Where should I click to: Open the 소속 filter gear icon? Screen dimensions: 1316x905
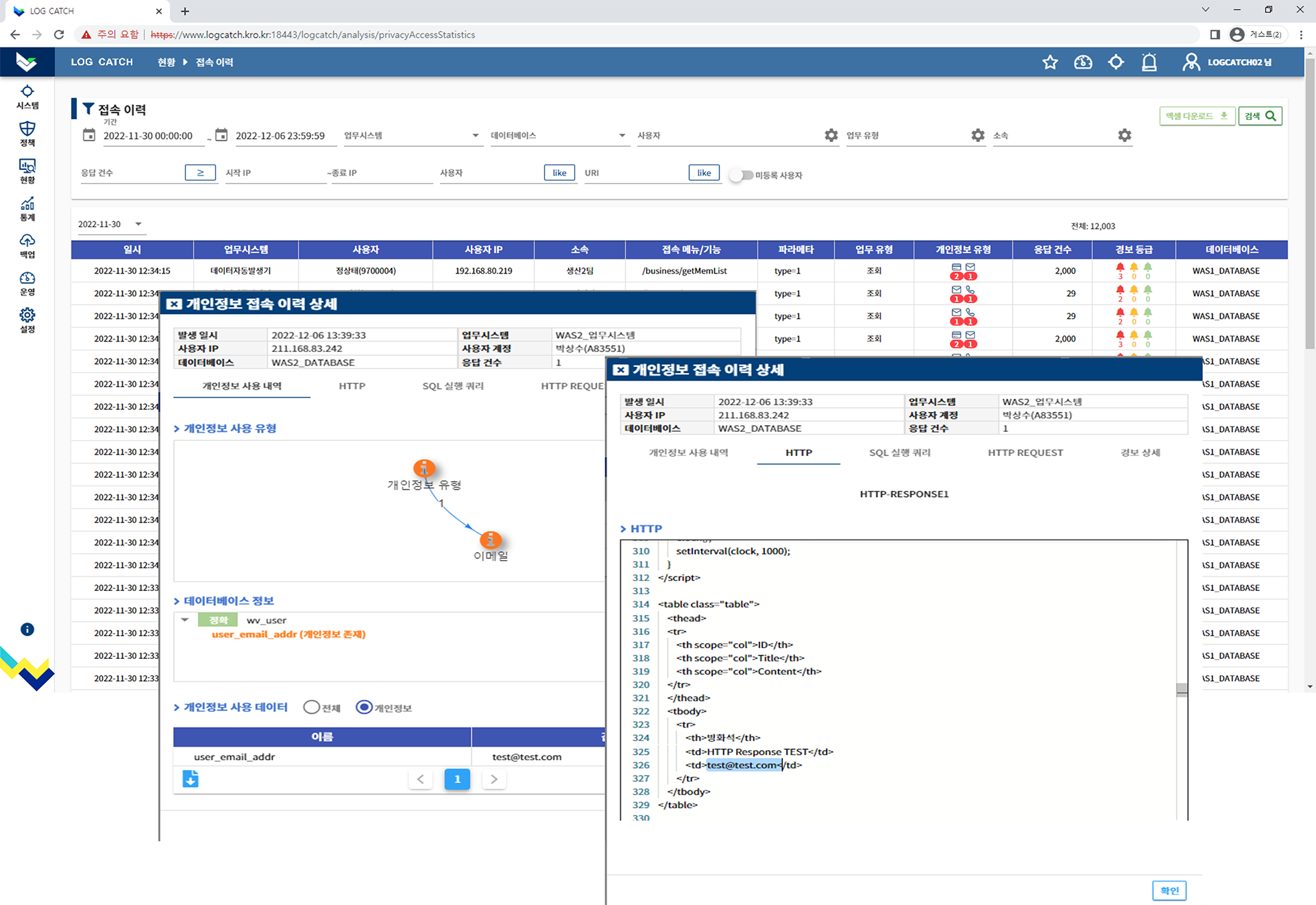click(x=1125, y=135)
